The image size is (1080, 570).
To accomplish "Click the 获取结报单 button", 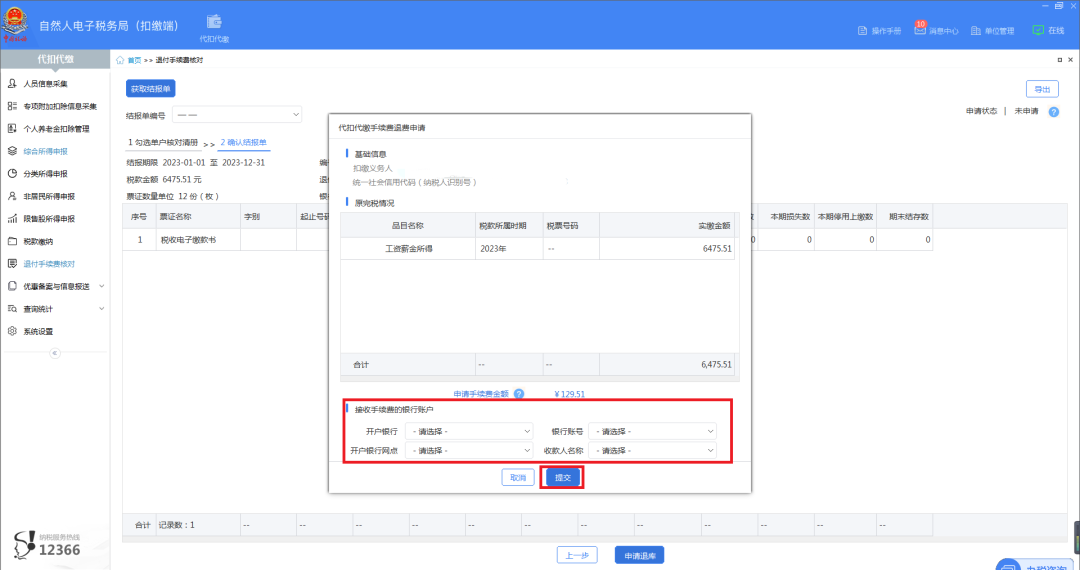I will pos(151,89).
